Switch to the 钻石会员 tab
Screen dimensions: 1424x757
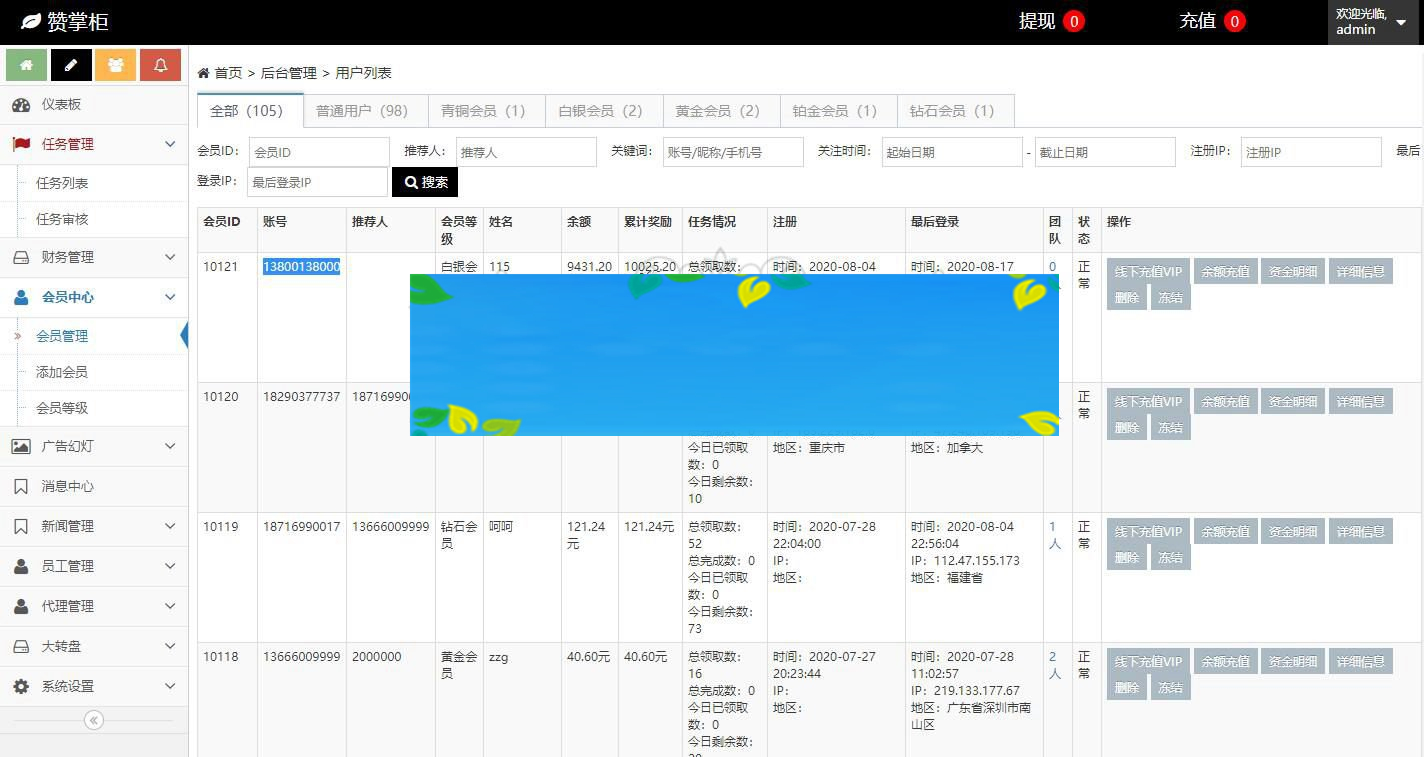point(954,110)
